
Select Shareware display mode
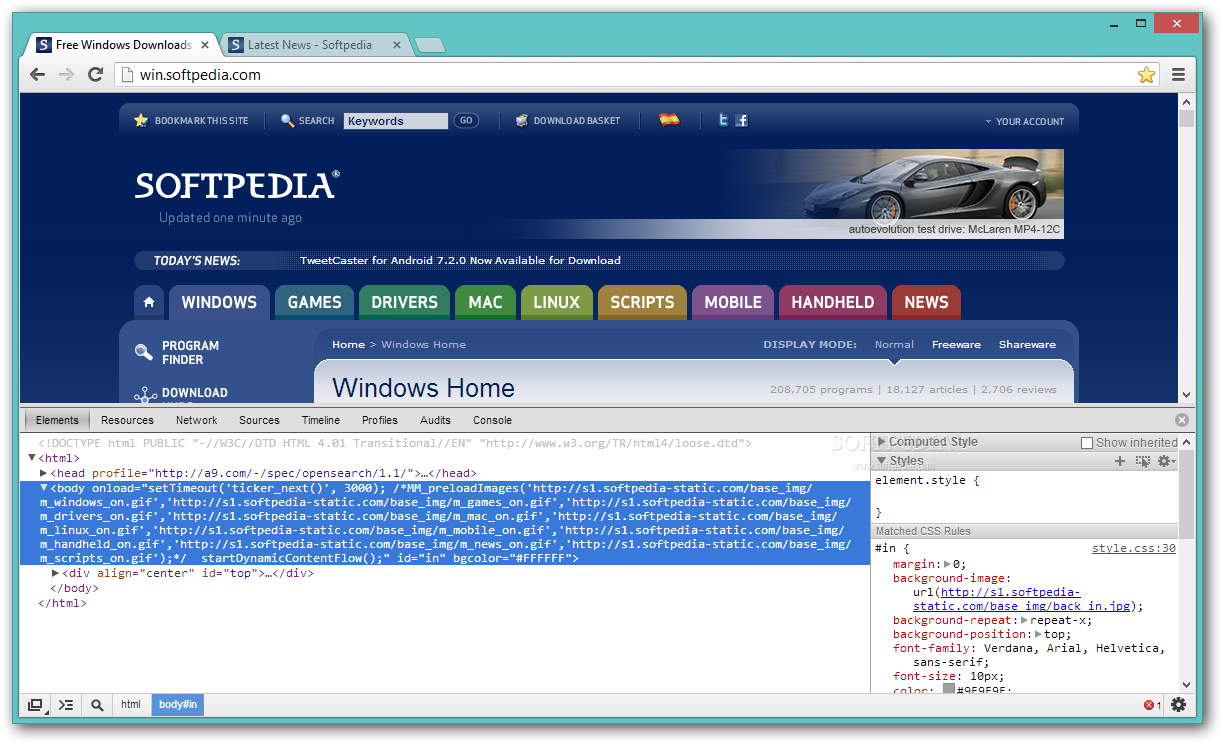pyautogui.click(x=1027, y=344)
